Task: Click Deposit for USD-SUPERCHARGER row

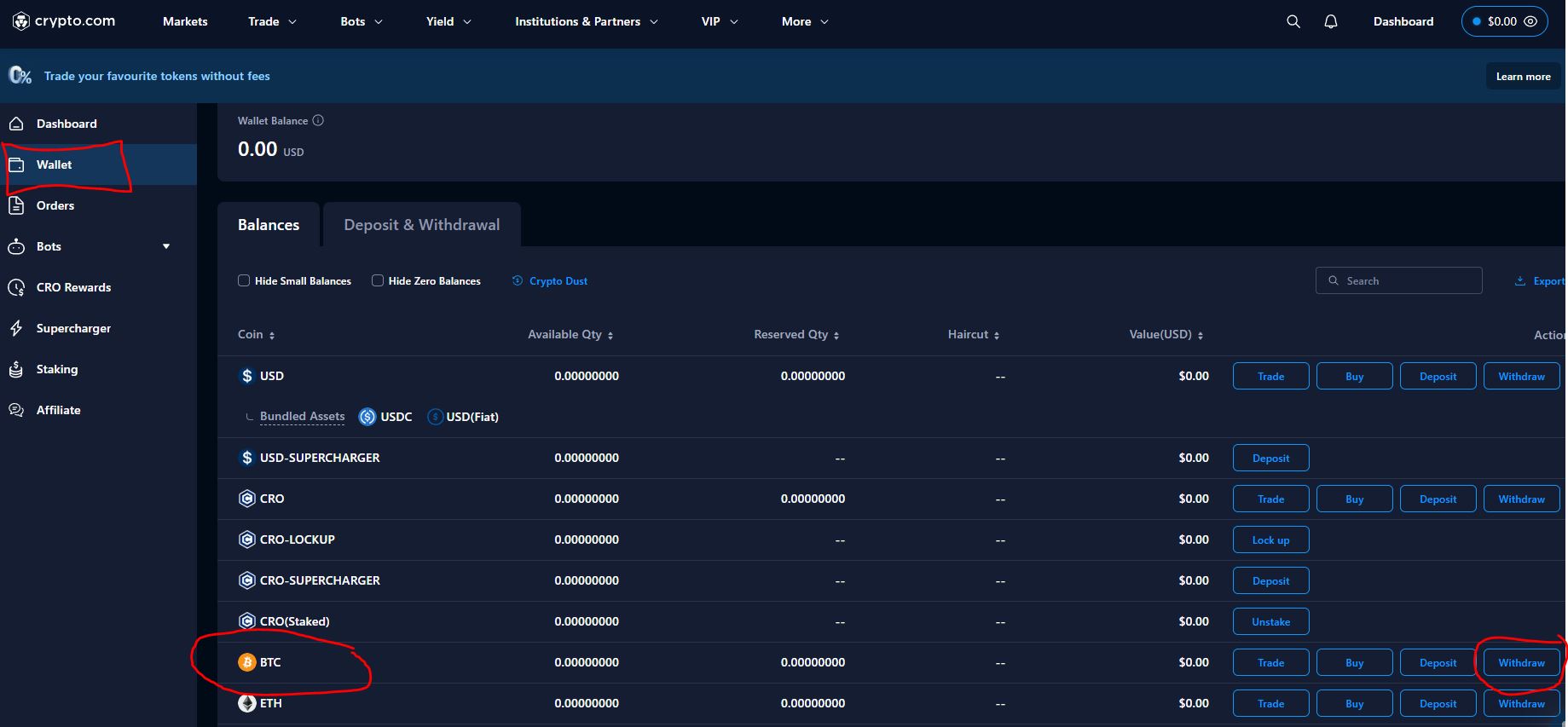Action: coord(1271,458)
